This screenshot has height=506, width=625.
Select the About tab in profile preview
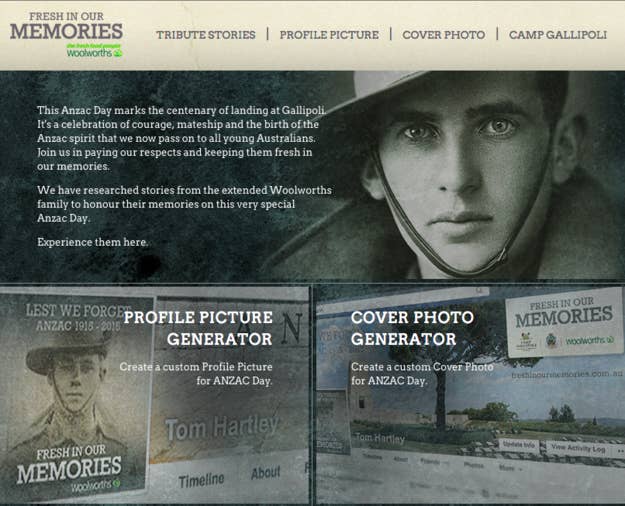point(266,473)
